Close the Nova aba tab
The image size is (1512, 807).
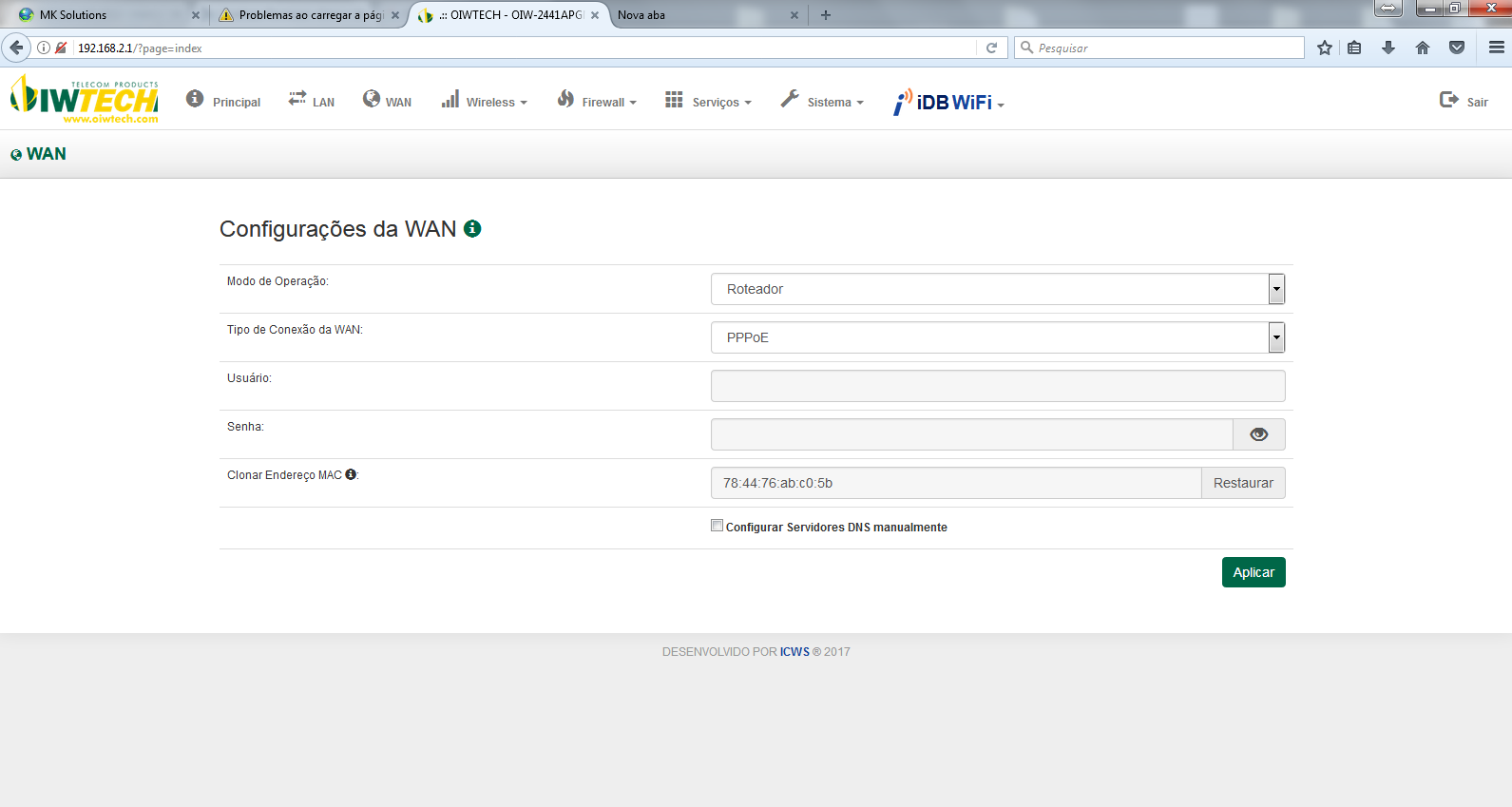(794, 15)
